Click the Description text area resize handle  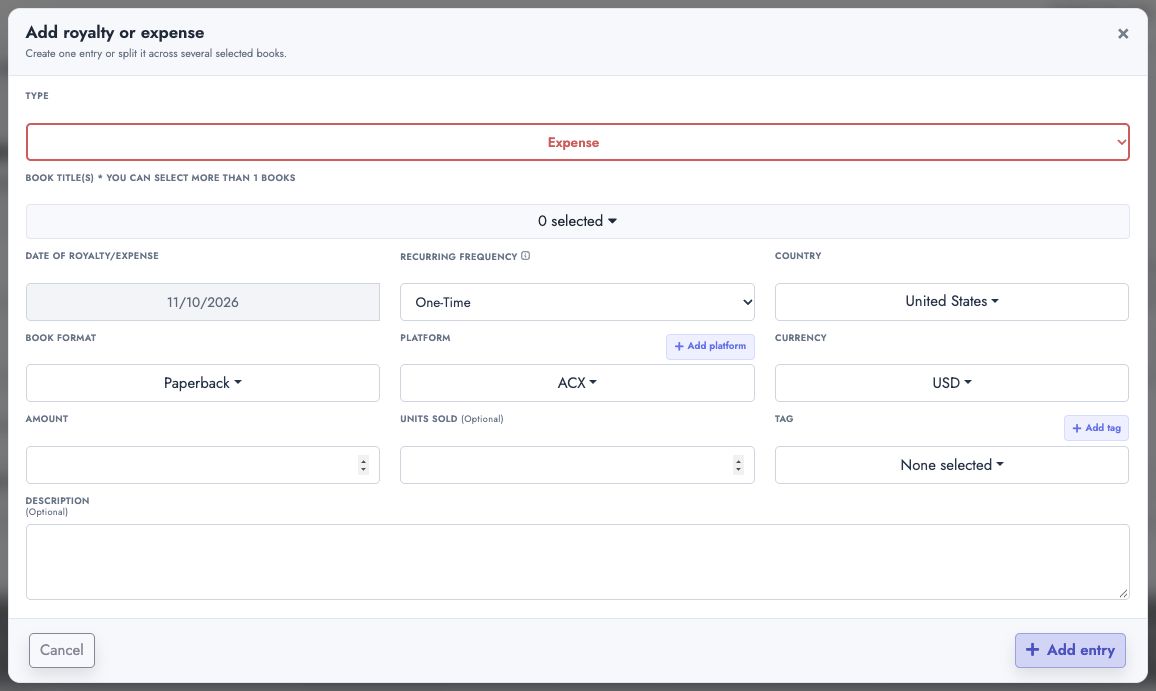coord(1123,593)
